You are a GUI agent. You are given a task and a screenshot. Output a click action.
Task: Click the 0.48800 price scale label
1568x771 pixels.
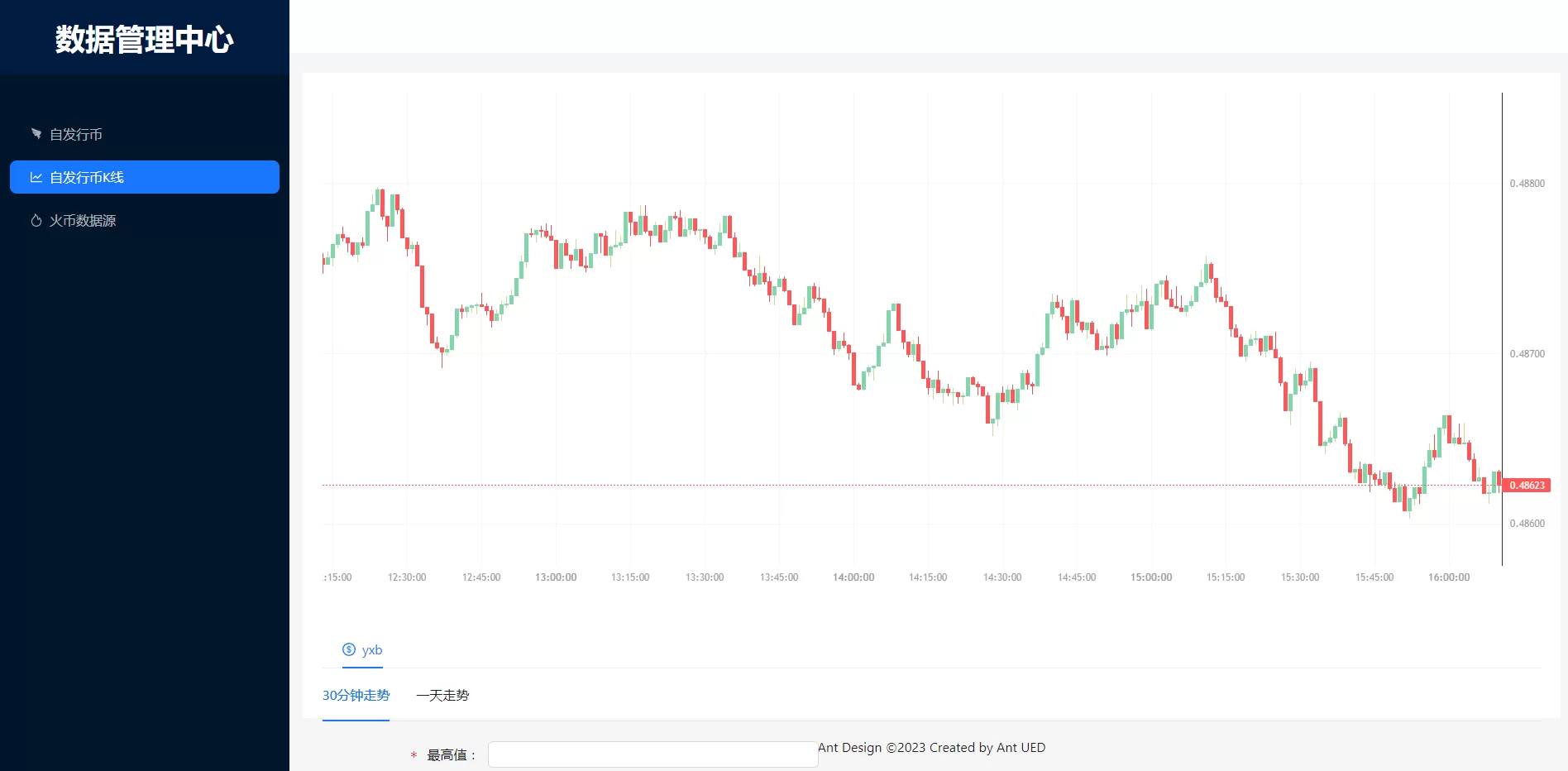pos(1527,184)
